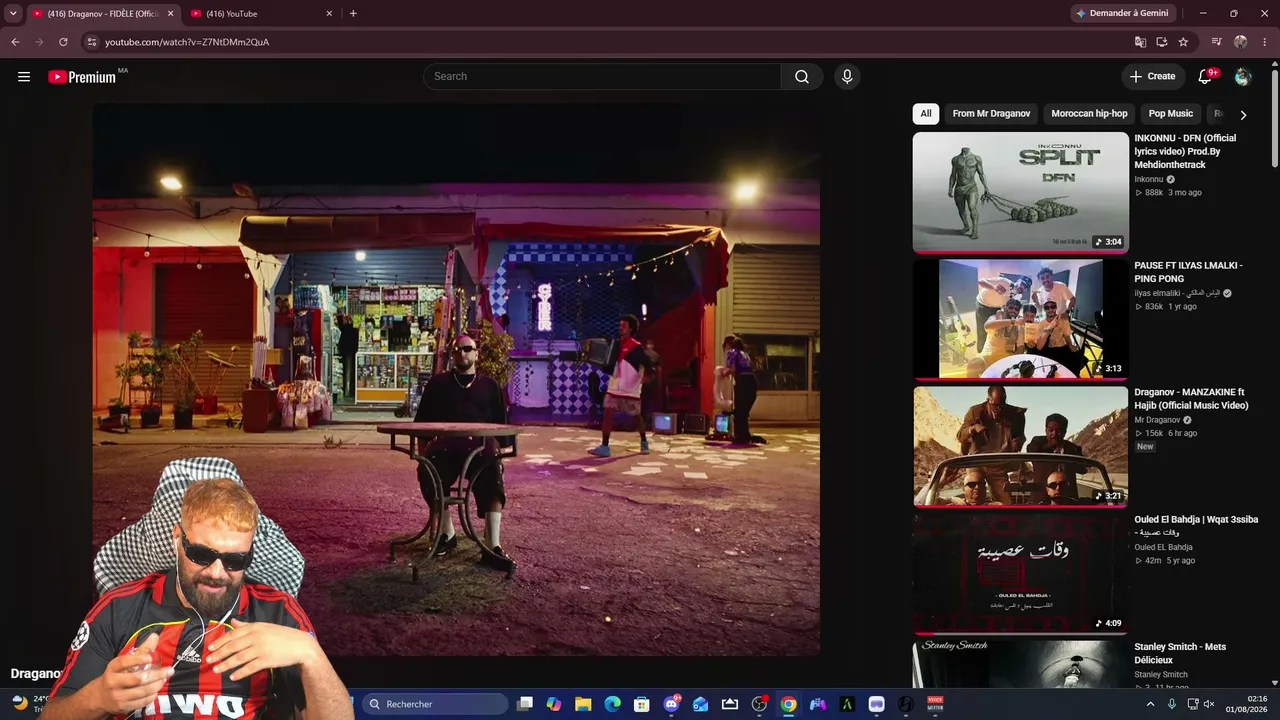Screen dimensions: 1280x720
Task: Click the taskbar microphone tray icon
Action: 1172,704
